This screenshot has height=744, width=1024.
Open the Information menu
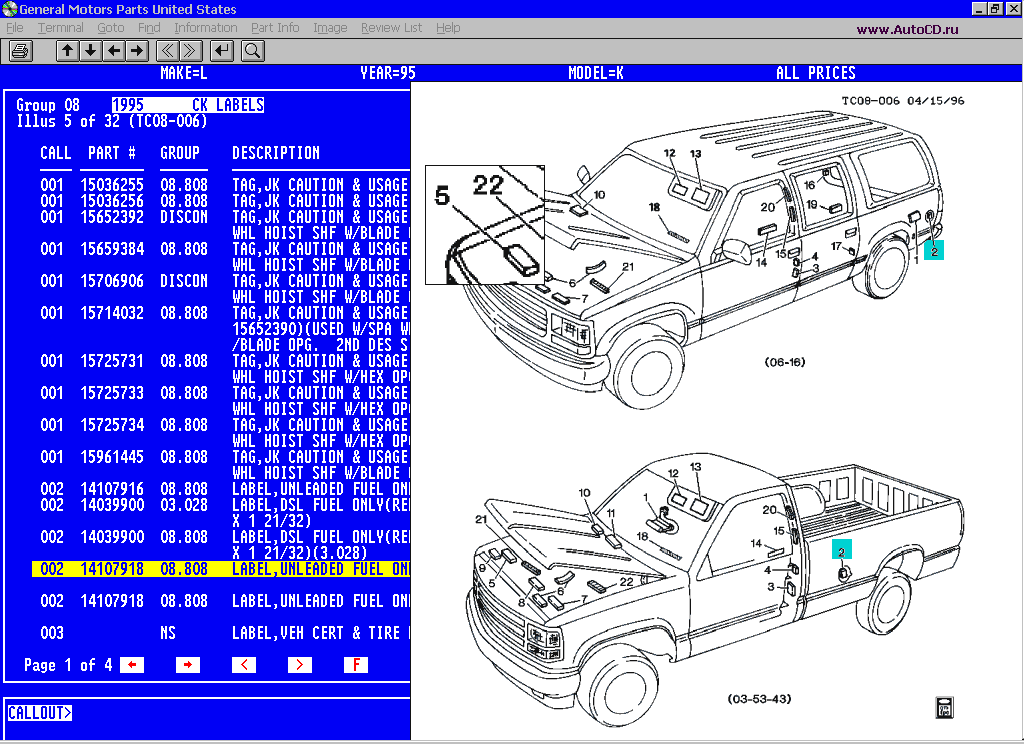[x=206, y=27]
